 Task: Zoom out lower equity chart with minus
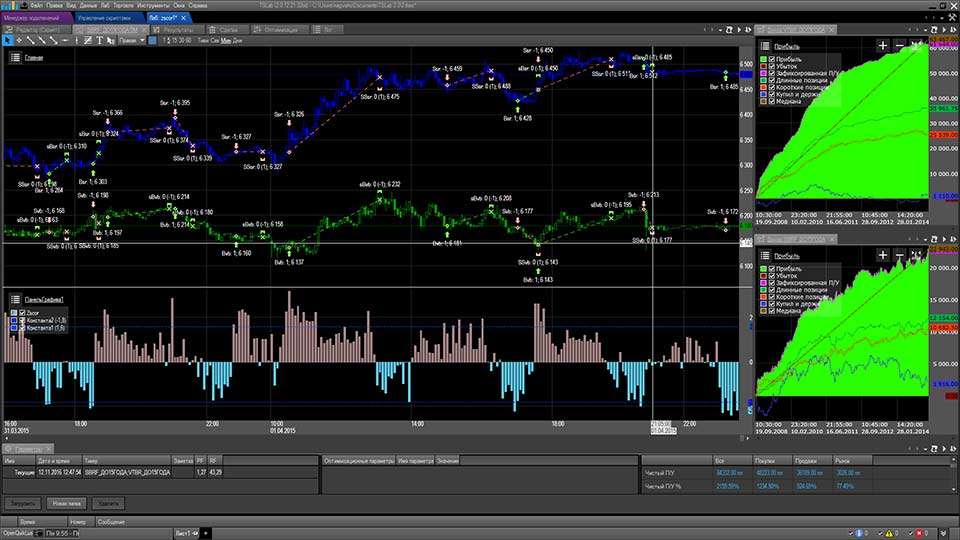click(x=899, y=255)
